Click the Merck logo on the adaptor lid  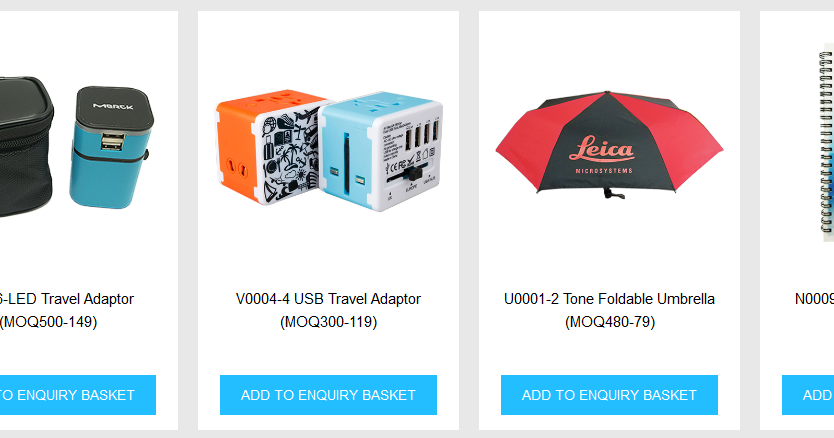click(x=113, y=106)
